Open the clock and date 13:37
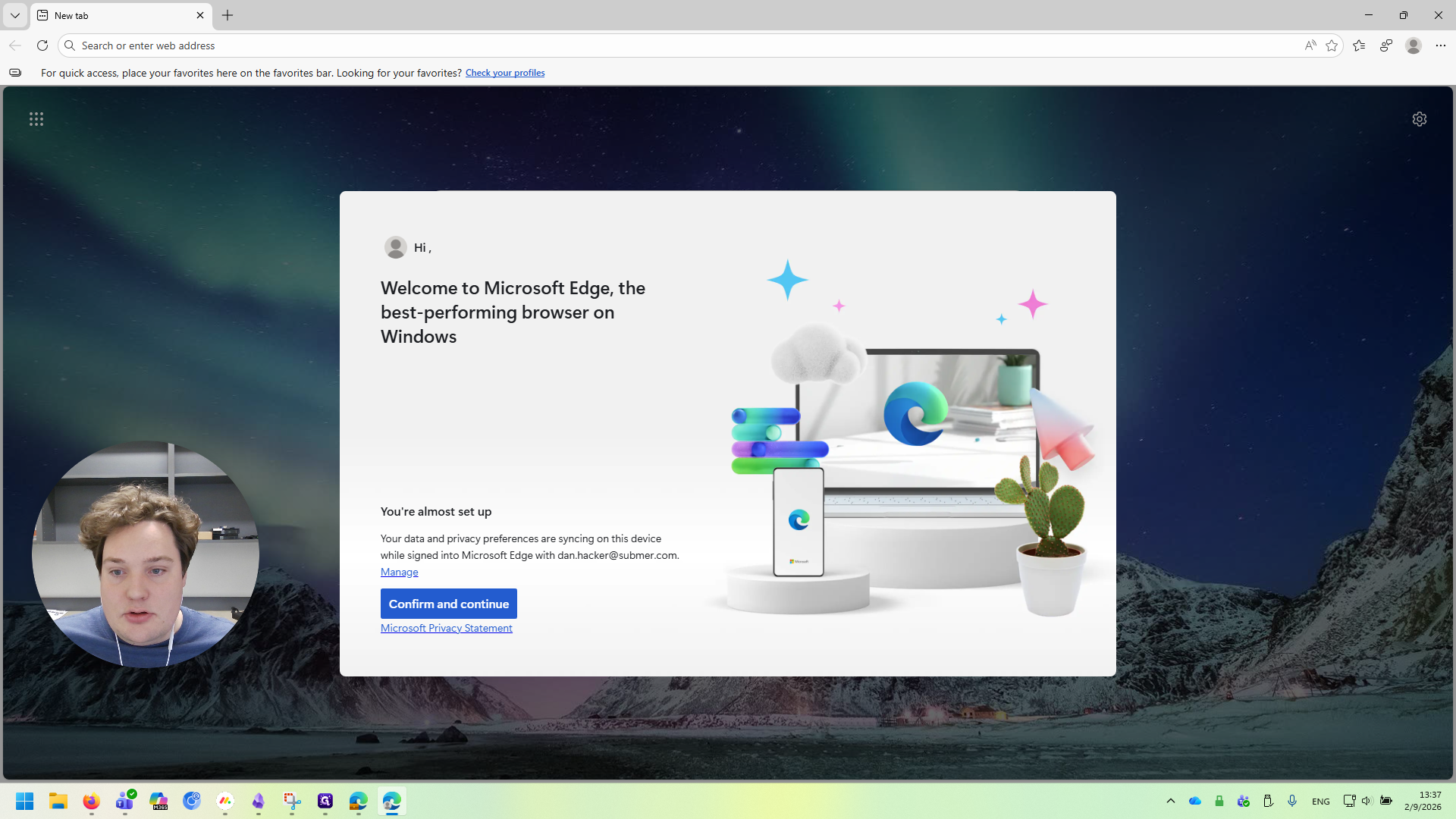 [x=1423, y=801]
